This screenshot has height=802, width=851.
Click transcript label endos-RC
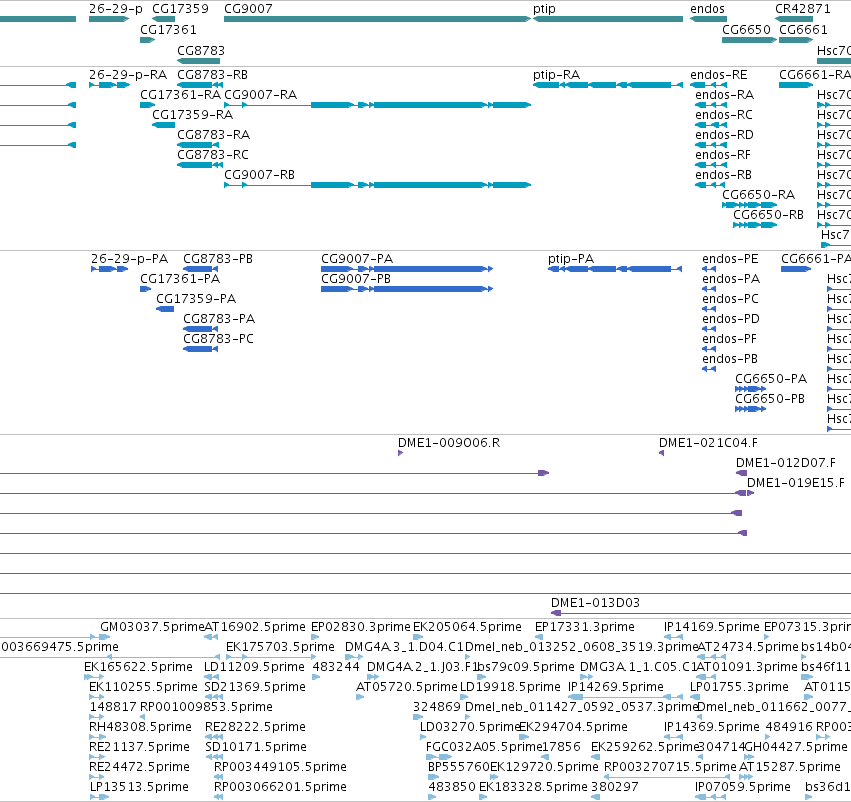pos(724,115)
